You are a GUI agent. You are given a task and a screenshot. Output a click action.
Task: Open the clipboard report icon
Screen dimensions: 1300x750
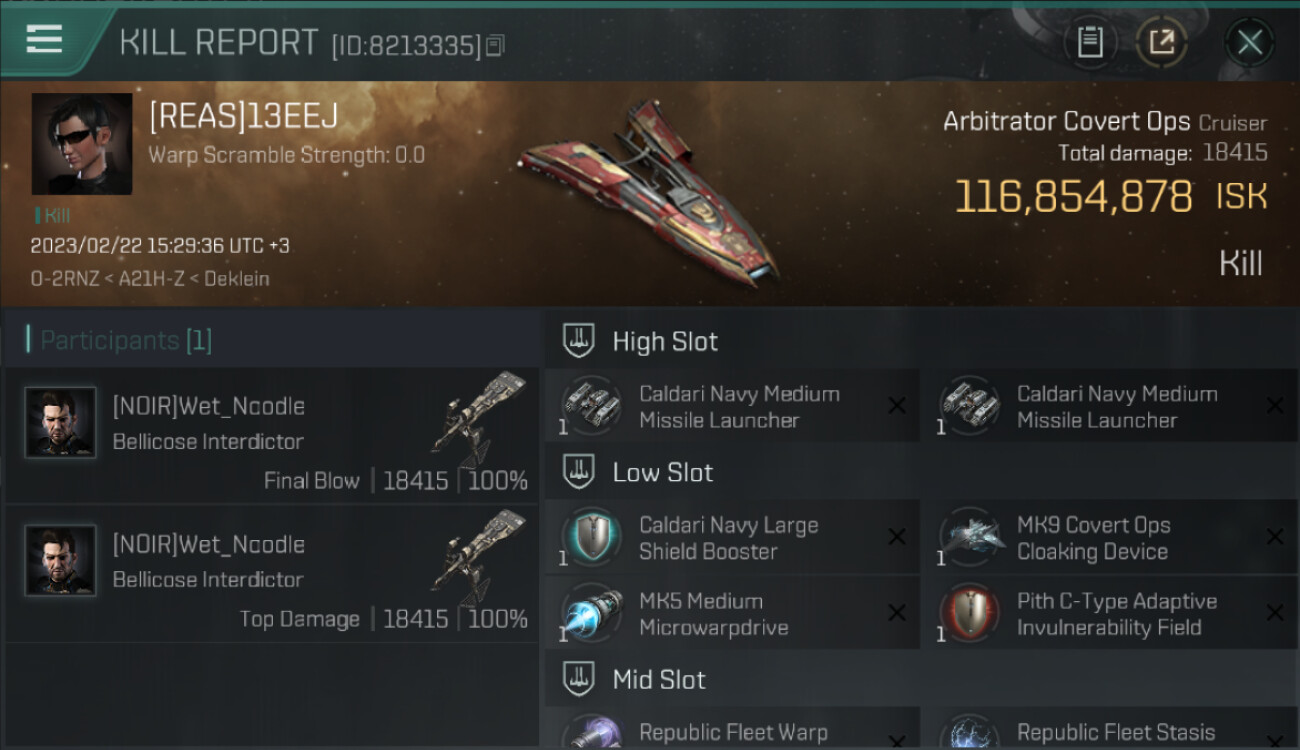tap(1089, 42)
